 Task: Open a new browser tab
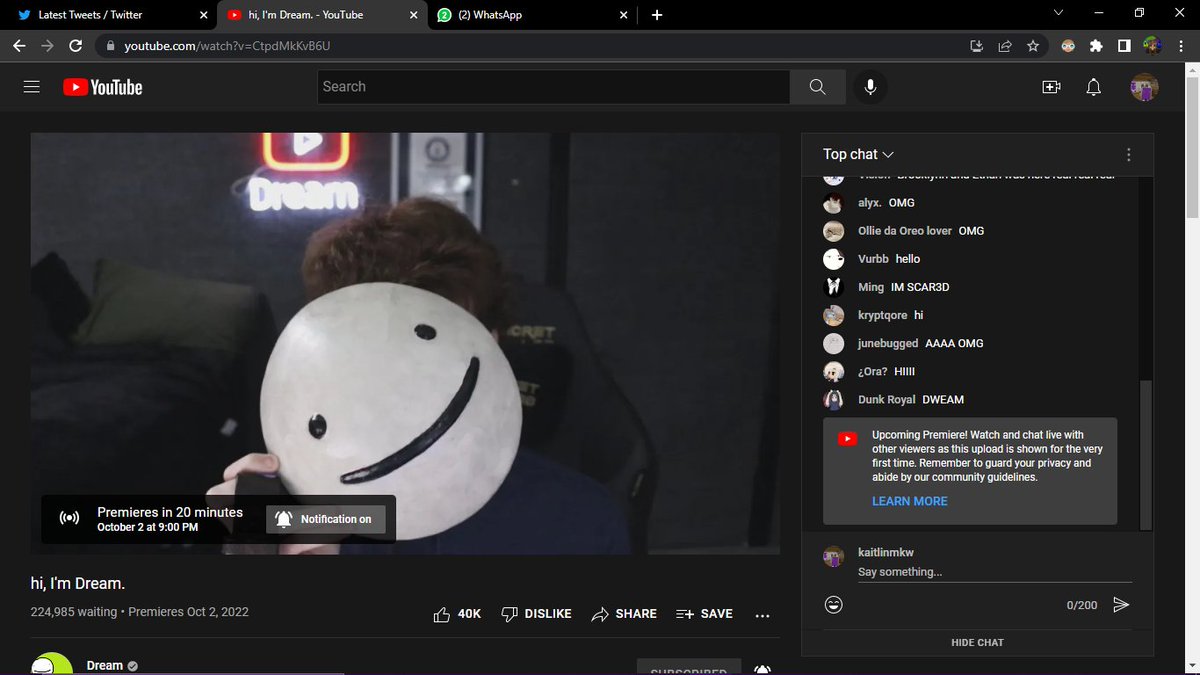[657, 15]
